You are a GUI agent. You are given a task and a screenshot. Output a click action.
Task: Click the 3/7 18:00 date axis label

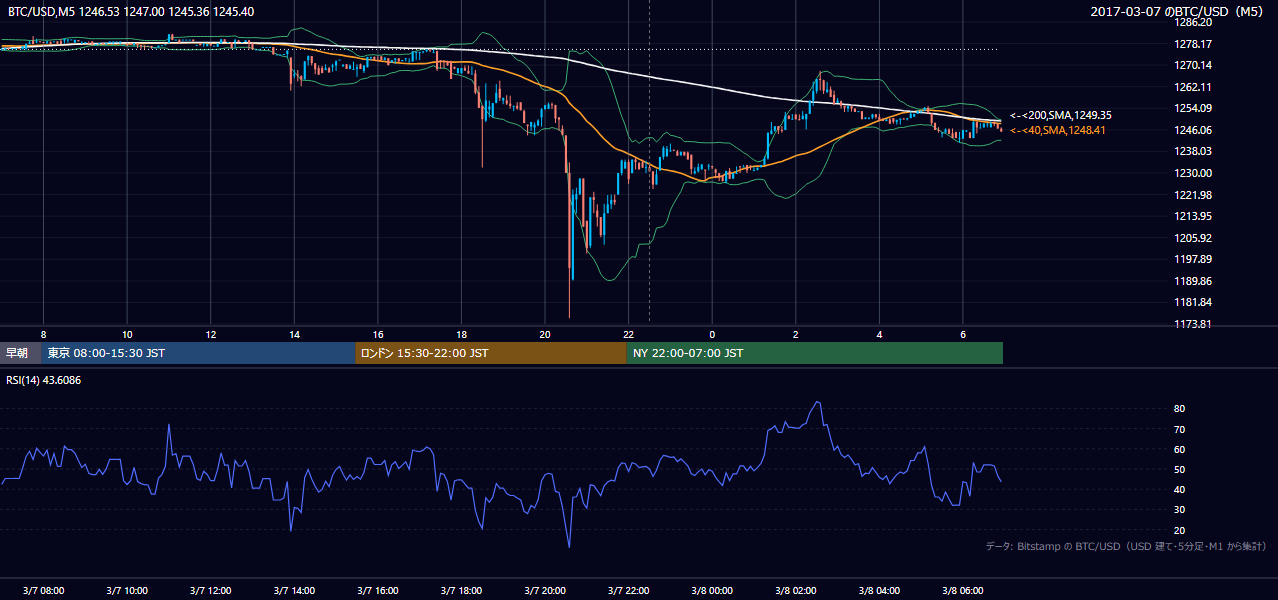(x=461, y=591)
